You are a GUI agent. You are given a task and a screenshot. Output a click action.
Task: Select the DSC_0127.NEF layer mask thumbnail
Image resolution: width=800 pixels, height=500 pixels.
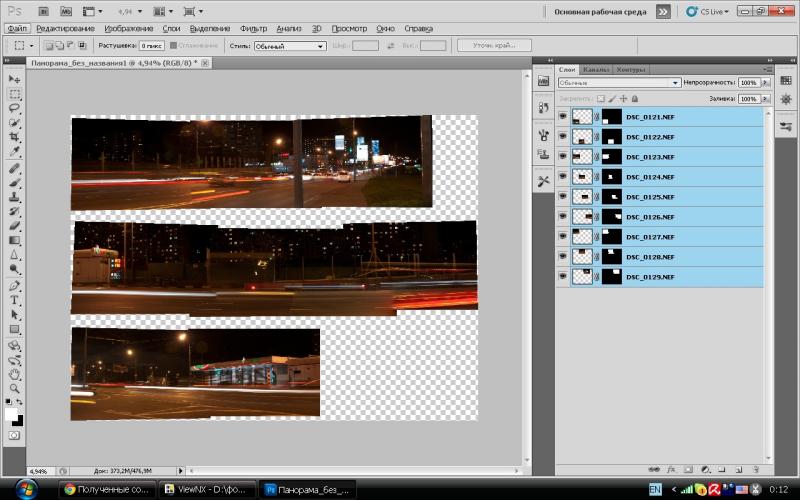pos(612,237)
